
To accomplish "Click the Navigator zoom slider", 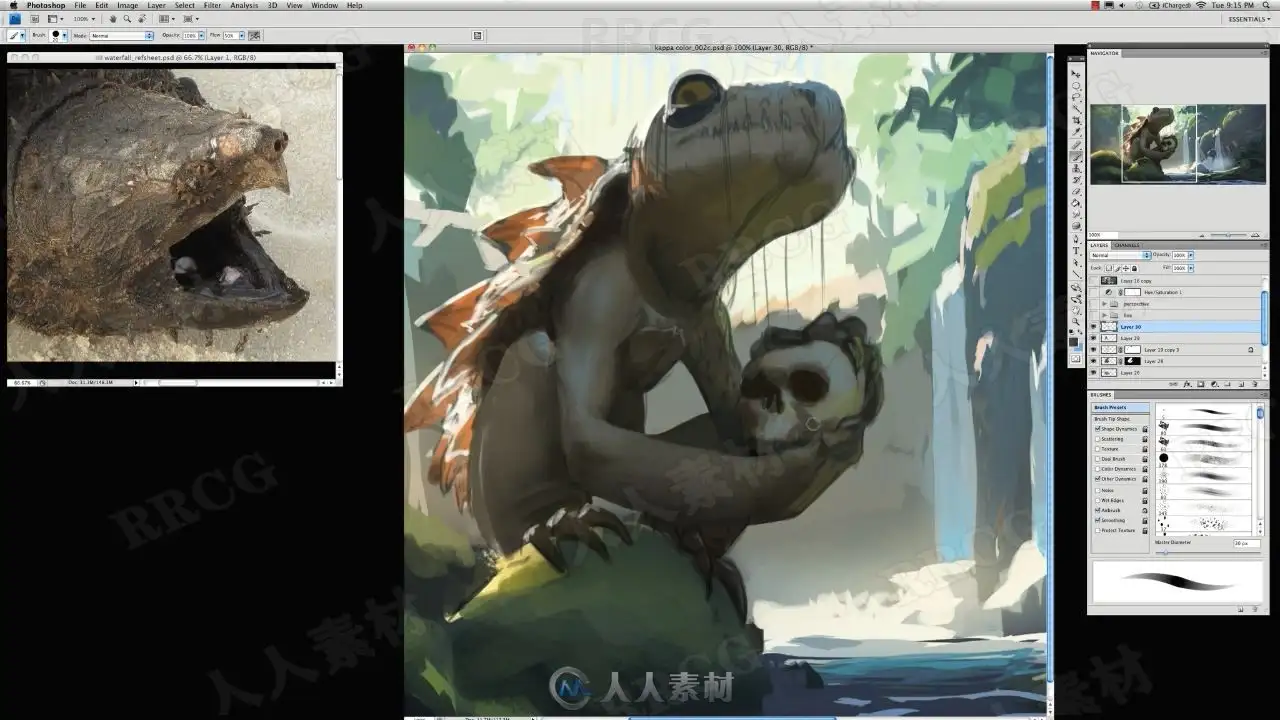I will point(1227,235).
